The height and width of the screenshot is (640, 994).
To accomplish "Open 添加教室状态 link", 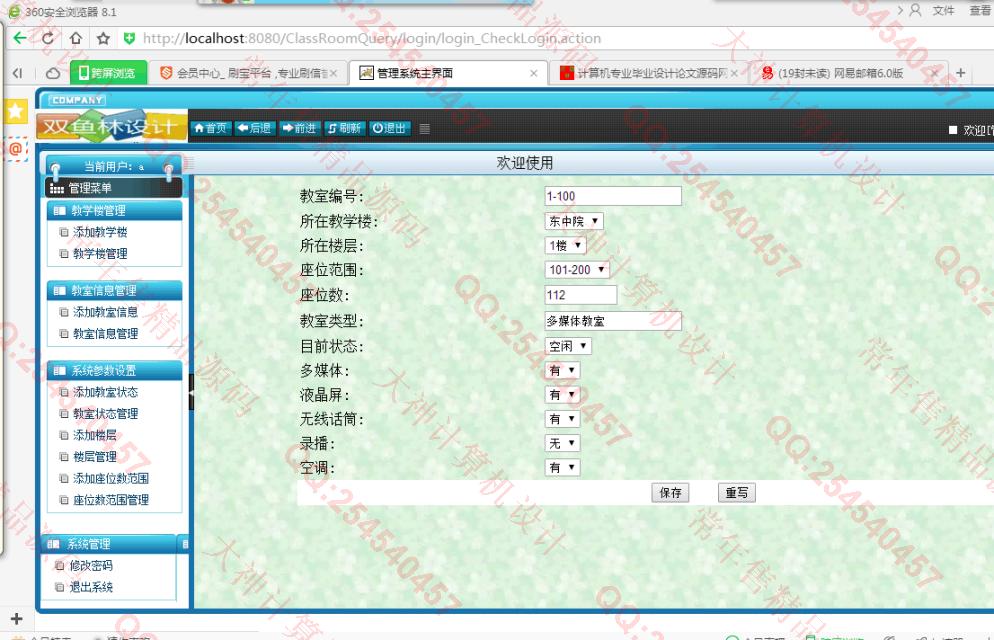I will (105, 392).
